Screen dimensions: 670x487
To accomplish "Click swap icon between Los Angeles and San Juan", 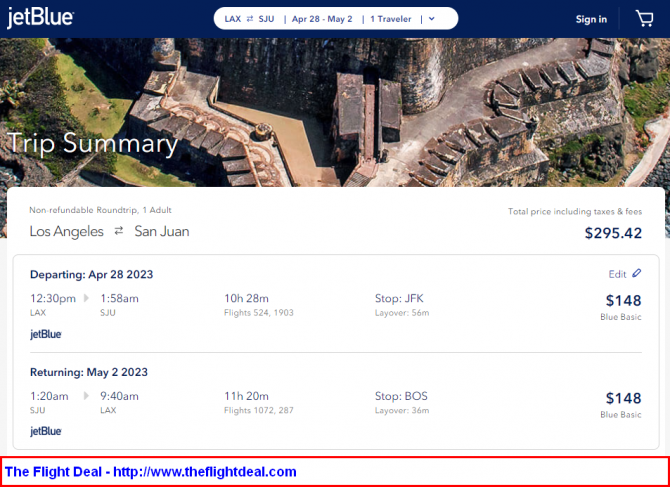I will [x=119, y=231].
